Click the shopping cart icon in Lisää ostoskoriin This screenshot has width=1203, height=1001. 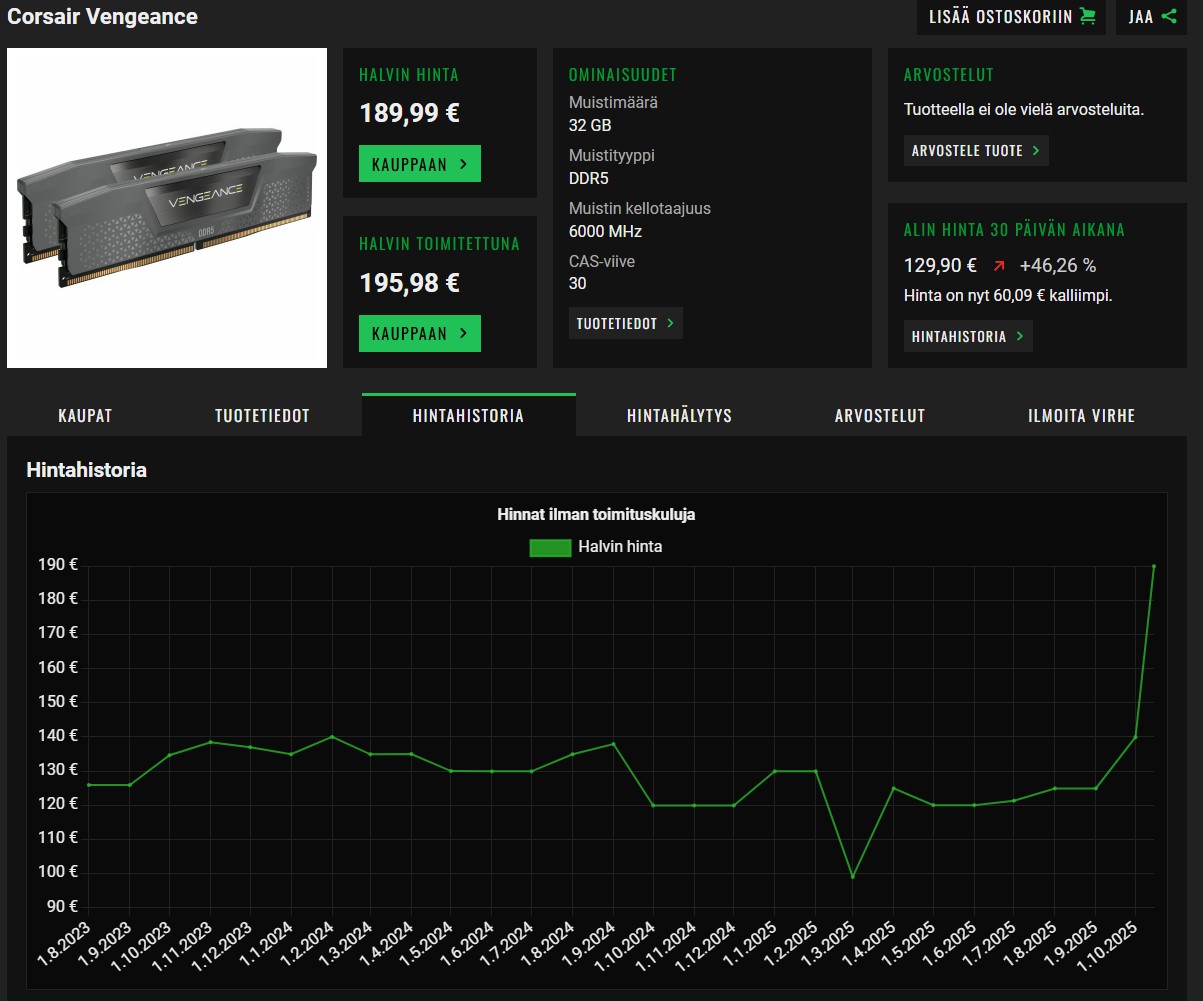click(x=1088, y=17)
